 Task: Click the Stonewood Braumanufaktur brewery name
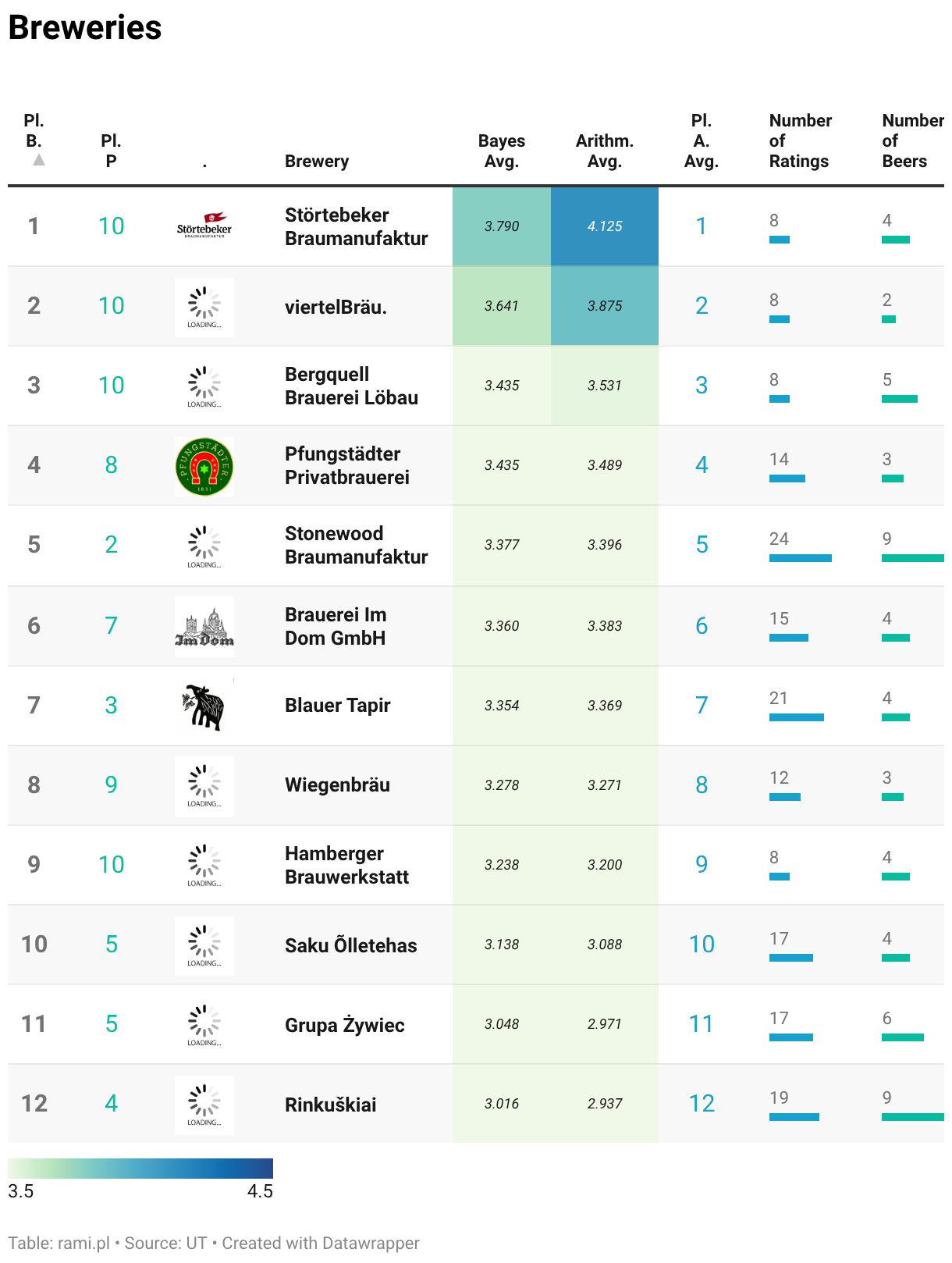(357, 545)
